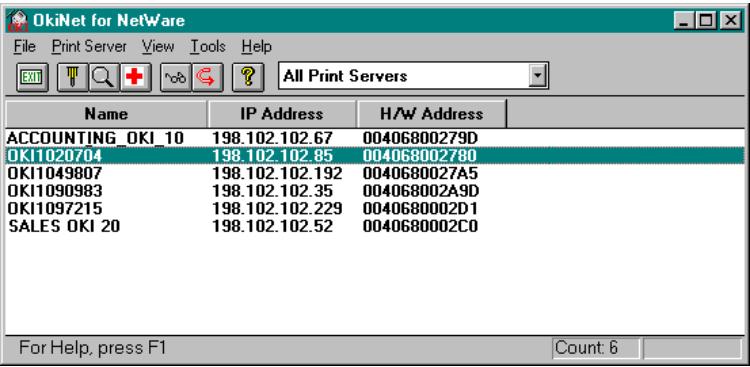Open the Help menu
Viewport: 750px width, 367px height.
point(256,46)
